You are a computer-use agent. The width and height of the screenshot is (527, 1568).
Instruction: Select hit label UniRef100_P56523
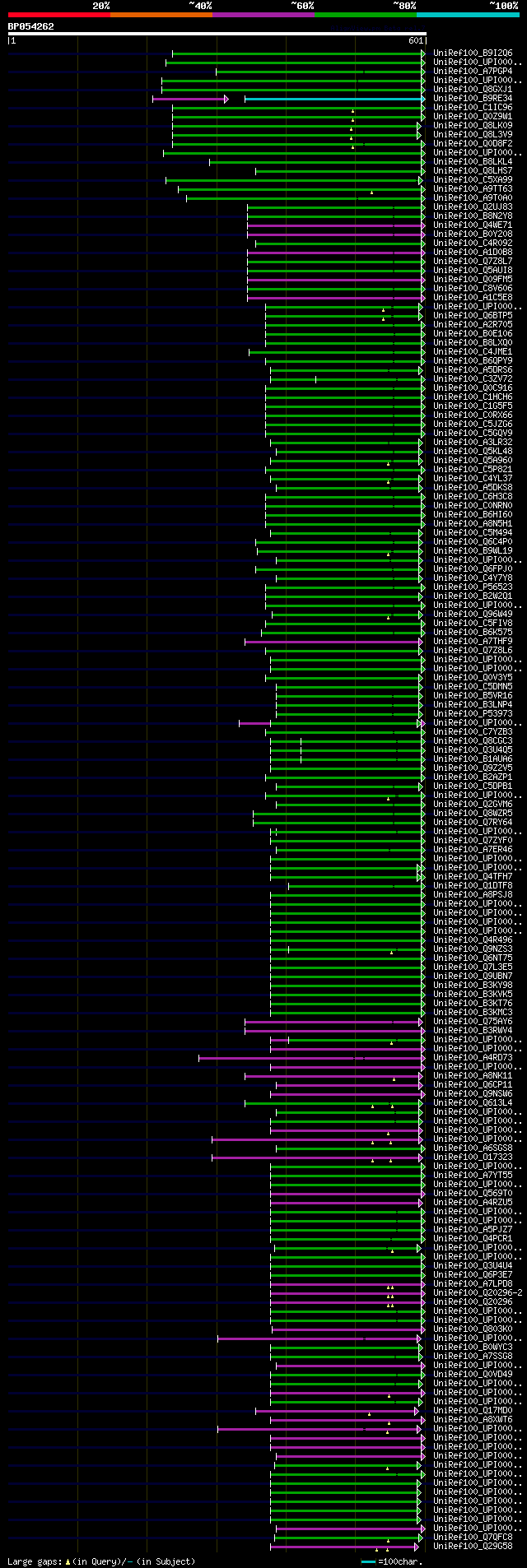(473, 587)
